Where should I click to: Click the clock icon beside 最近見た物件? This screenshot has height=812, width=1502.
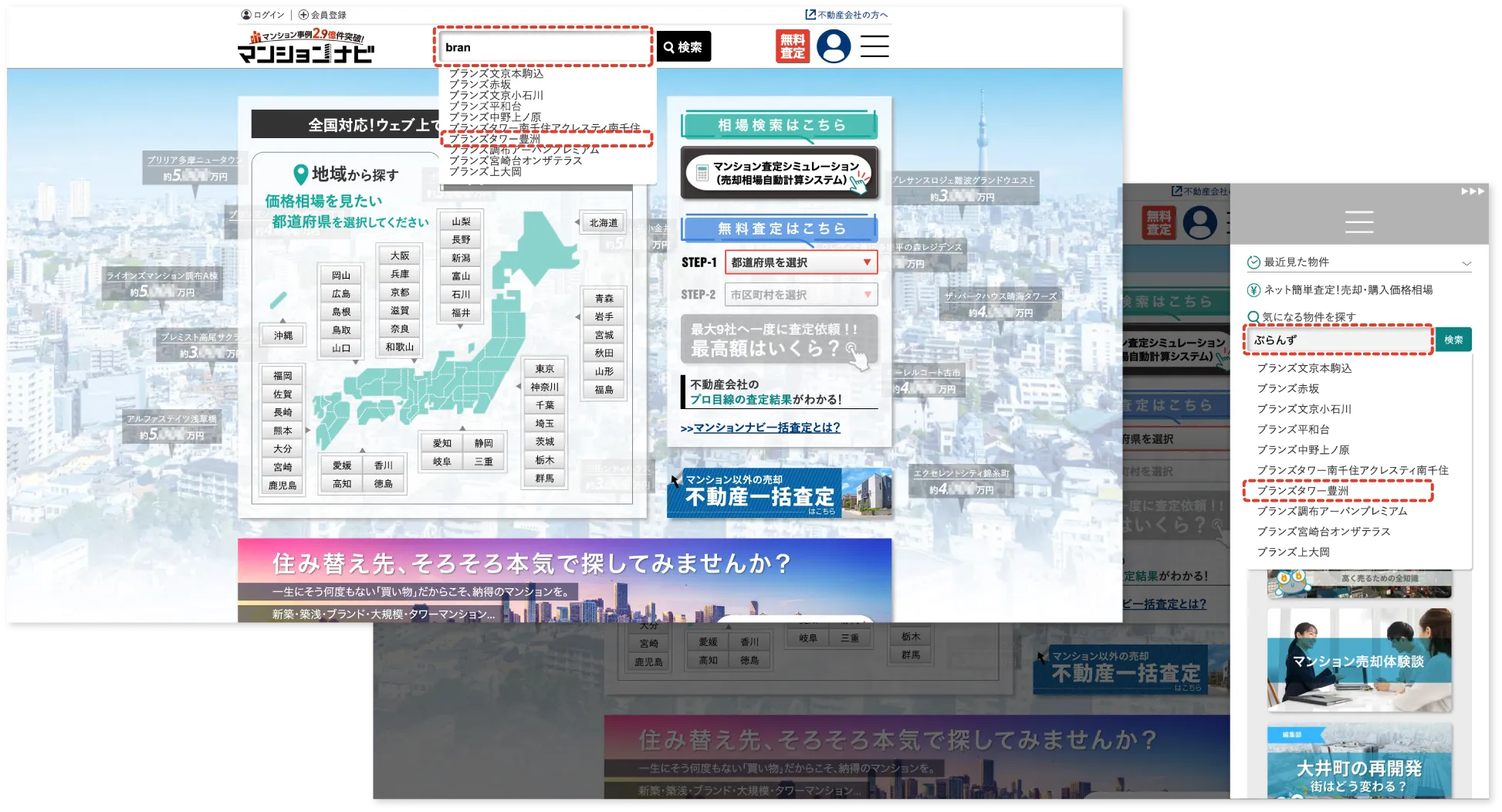pos(1253,262)
